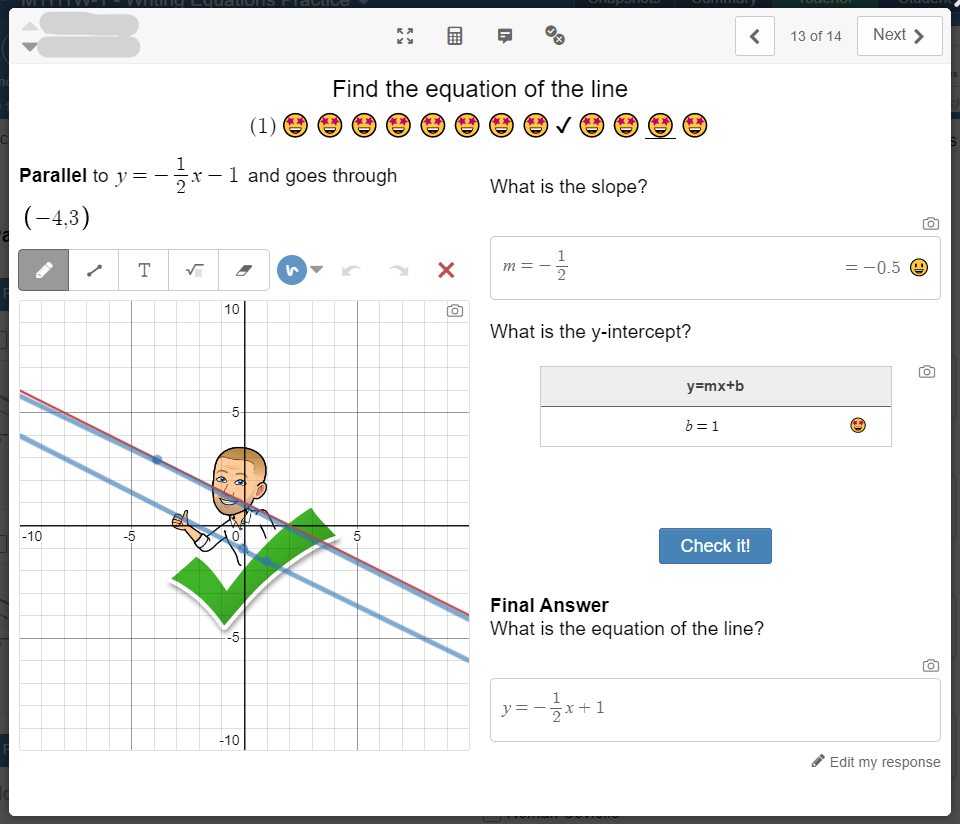Click Edit my response link
Screen dimensions: 960x824
tap(876, 762)
